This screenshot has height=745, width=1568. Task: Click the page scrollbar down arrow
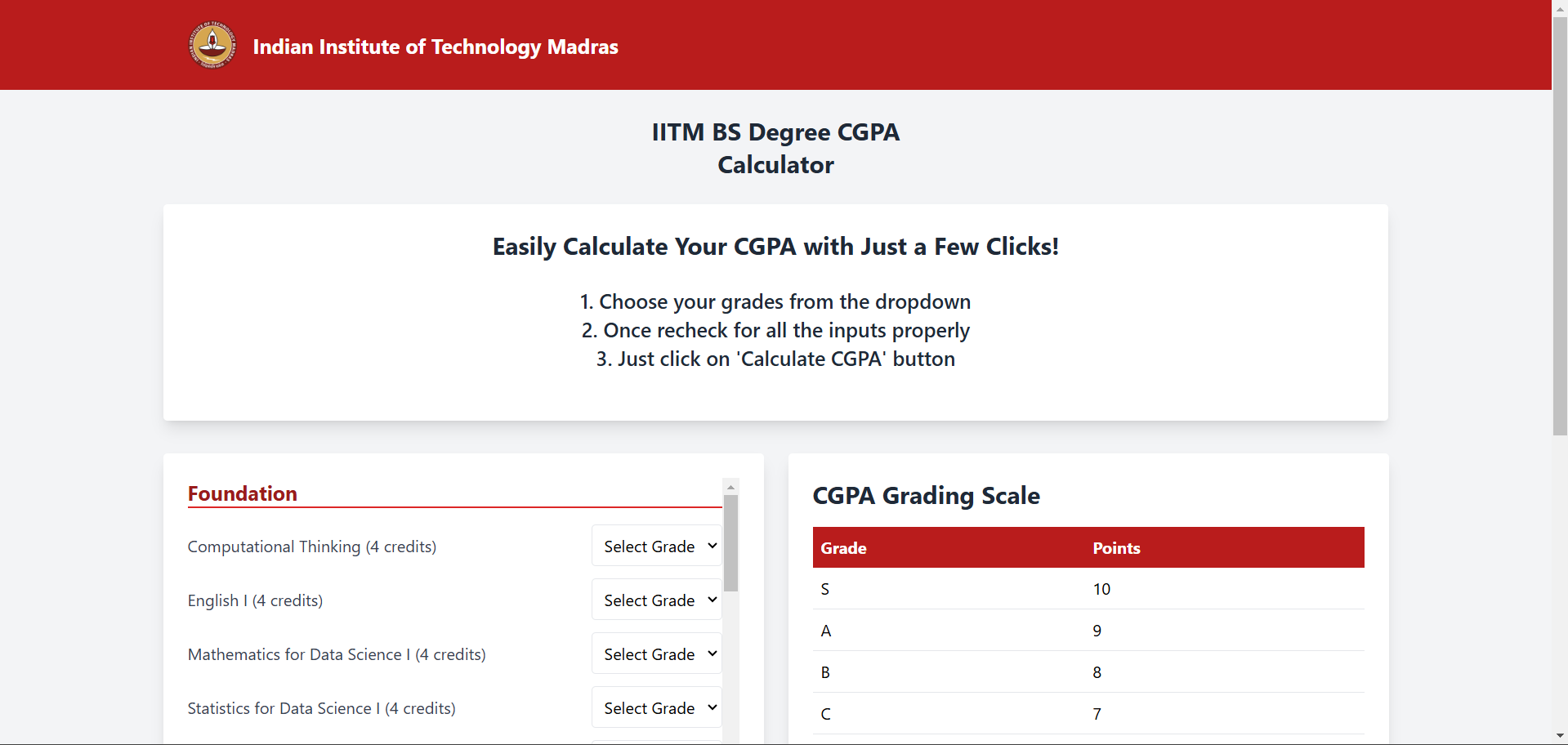pyautogui.click(x=1560, y=736)
